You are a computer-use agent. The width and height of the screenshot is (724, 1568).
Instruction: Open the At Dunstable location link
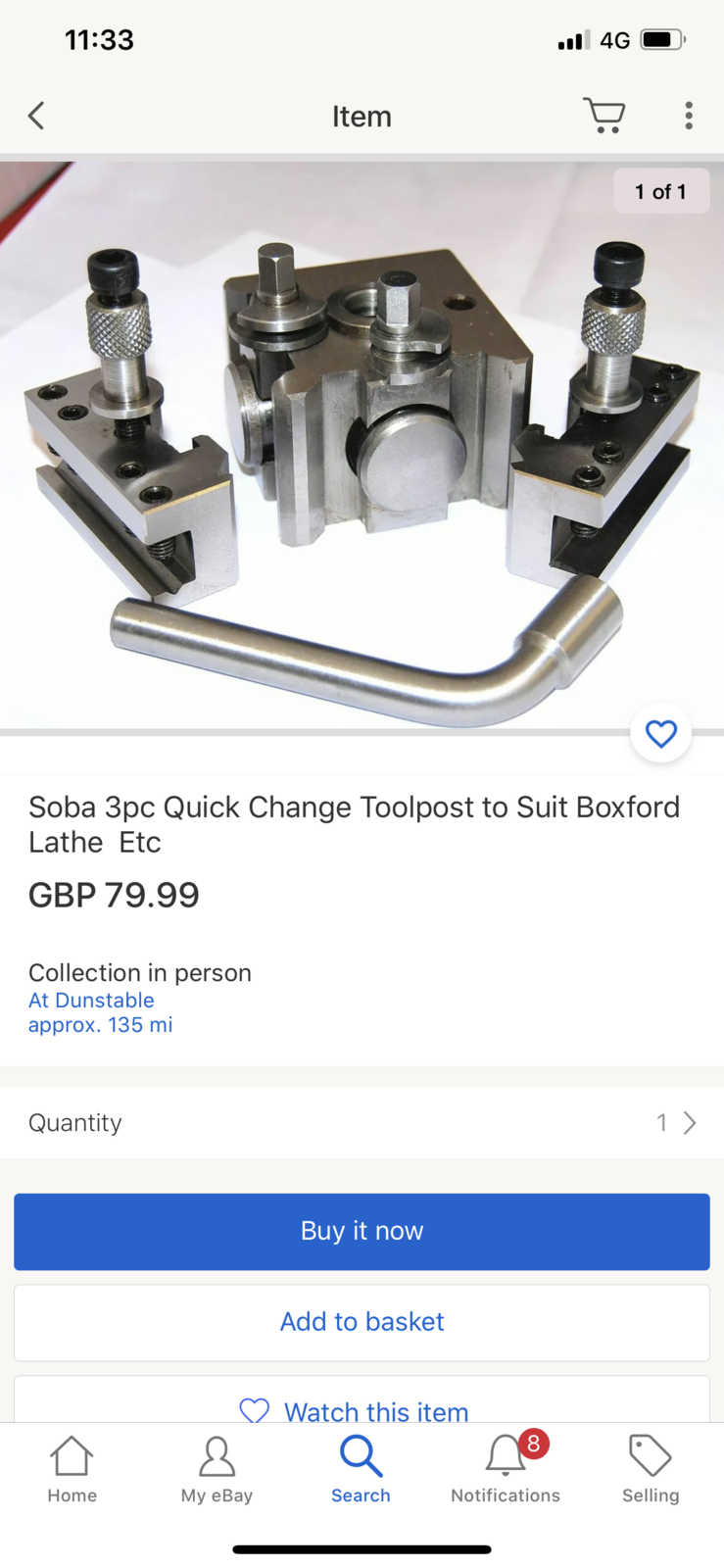click(91, 1001)
